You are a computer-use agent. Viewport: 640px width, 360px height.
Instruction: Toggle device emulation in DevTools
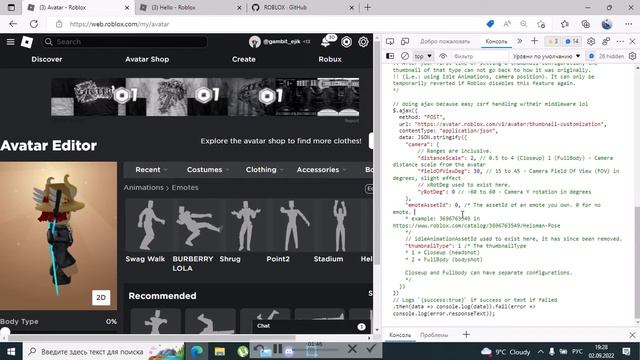coord(405,41)
